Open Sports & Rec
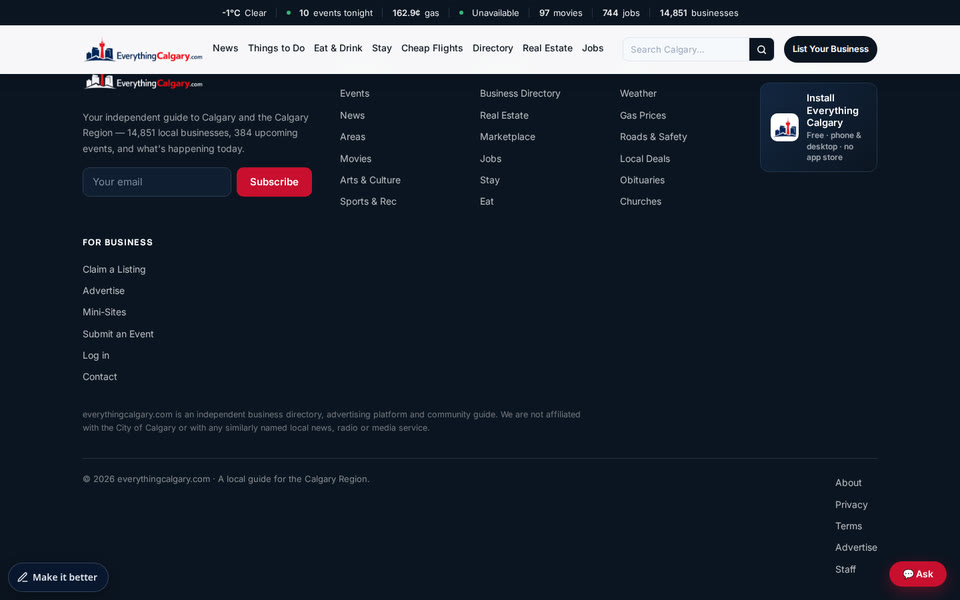The image size is (960, 600). [x=368, y=201]
